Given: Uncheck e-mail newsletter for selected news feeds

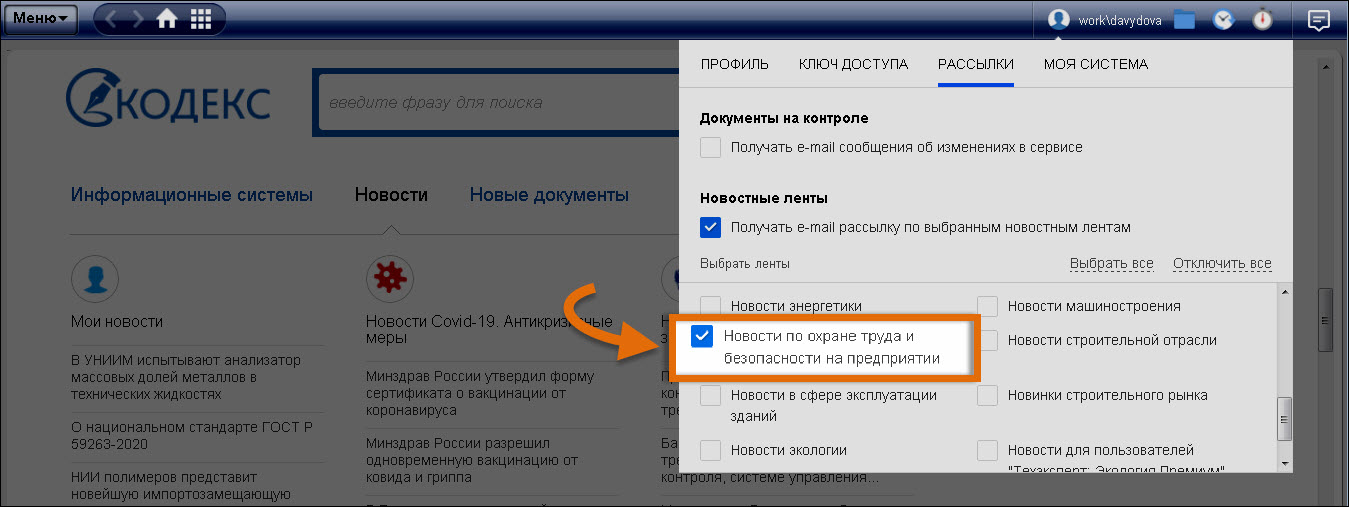Looking at the screenshot, I should tap(711, 228).
